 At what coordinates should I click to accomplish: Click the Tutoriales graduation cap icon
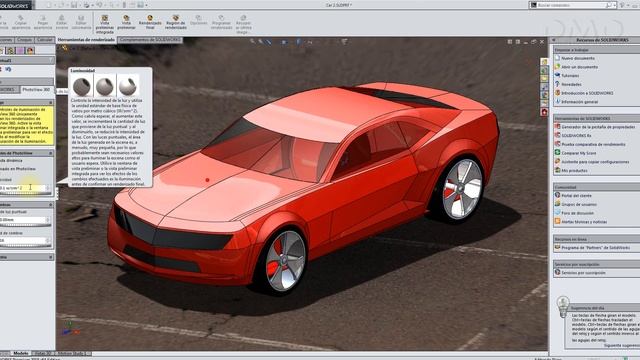click(x=557, y=75)
